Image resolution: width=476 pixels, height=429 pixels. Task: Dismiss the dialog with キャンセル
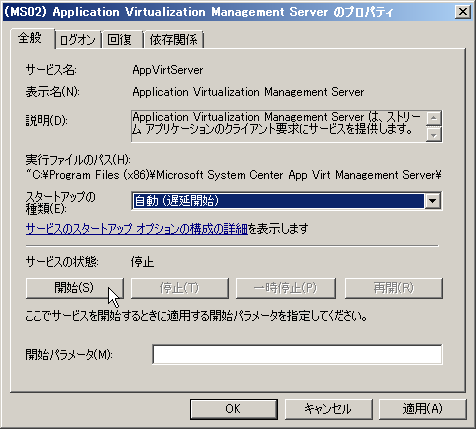point(328,409)
